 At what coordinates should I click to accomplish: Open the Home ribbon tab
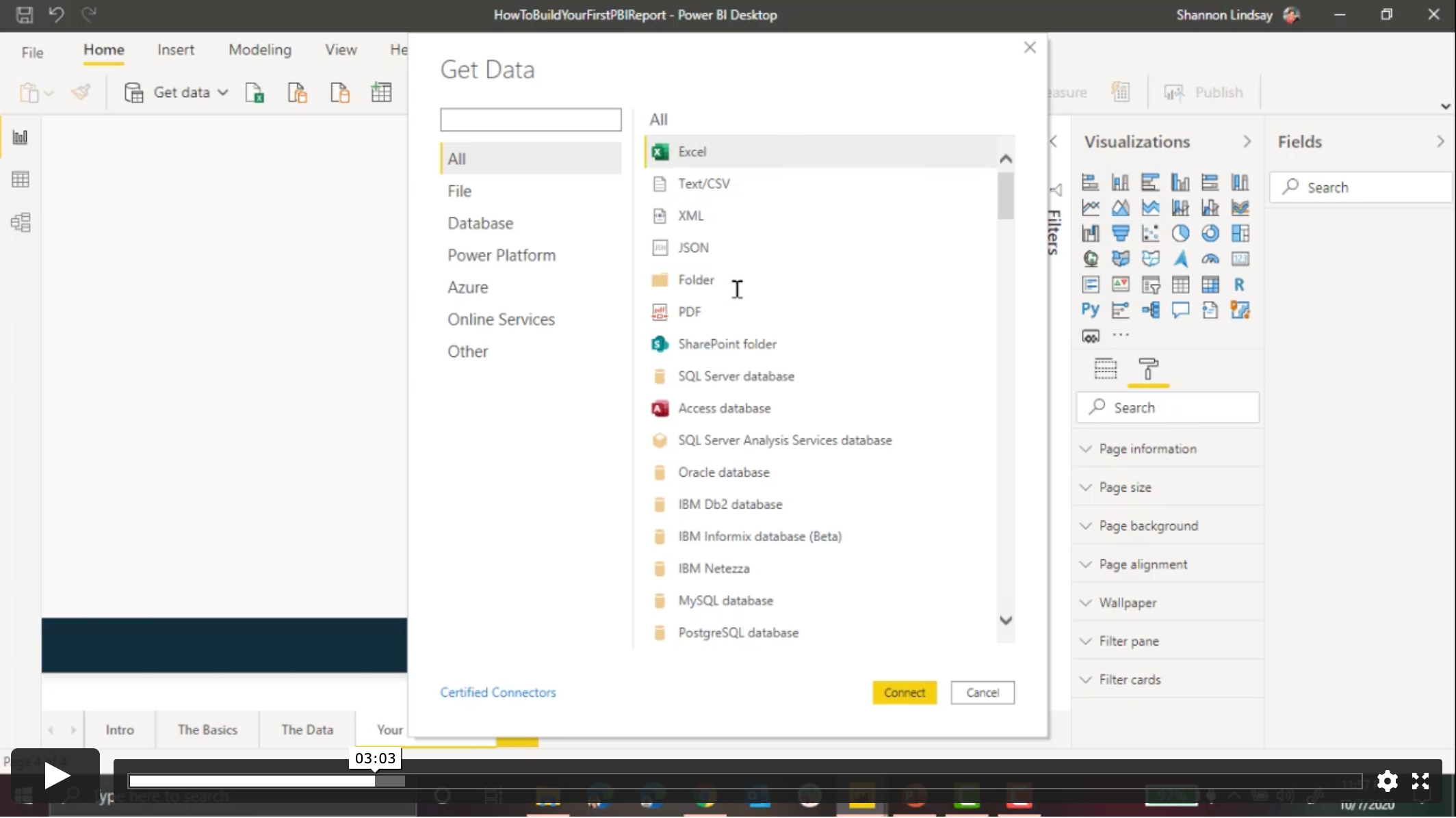(x=104, y=50)
